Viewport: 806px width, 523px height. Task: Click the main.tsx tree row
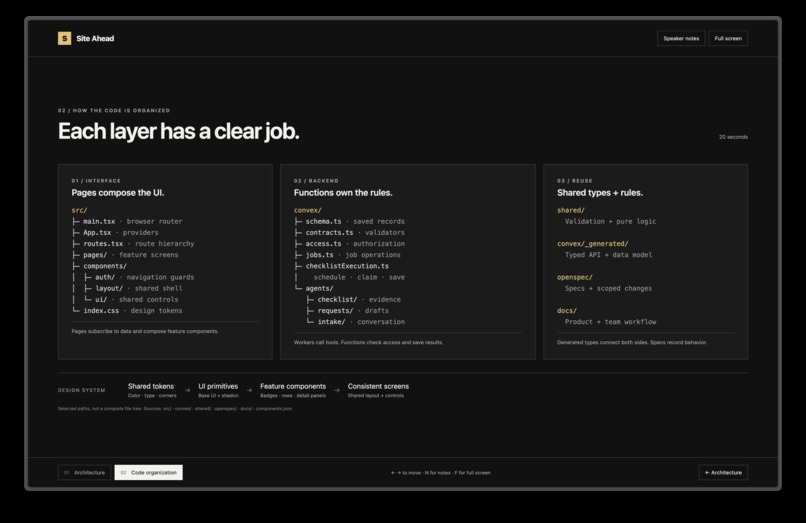click(127, 221)
